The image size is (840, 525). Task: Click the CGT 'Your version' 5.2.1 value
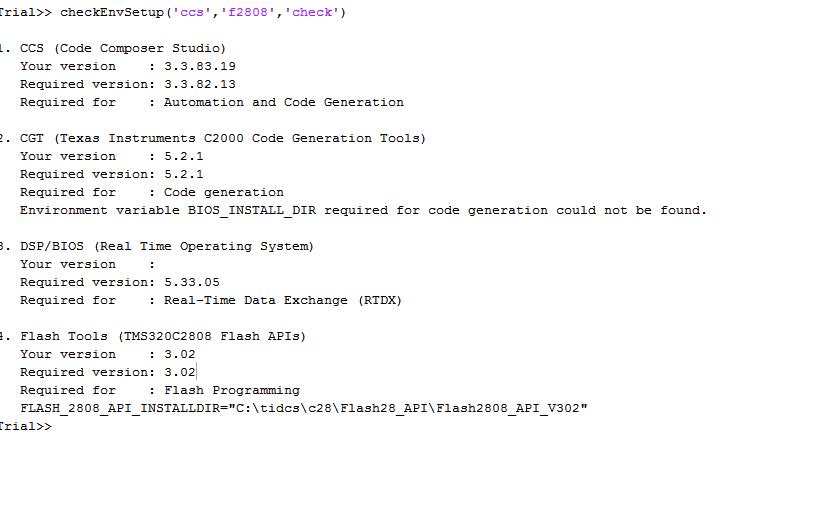183,156
